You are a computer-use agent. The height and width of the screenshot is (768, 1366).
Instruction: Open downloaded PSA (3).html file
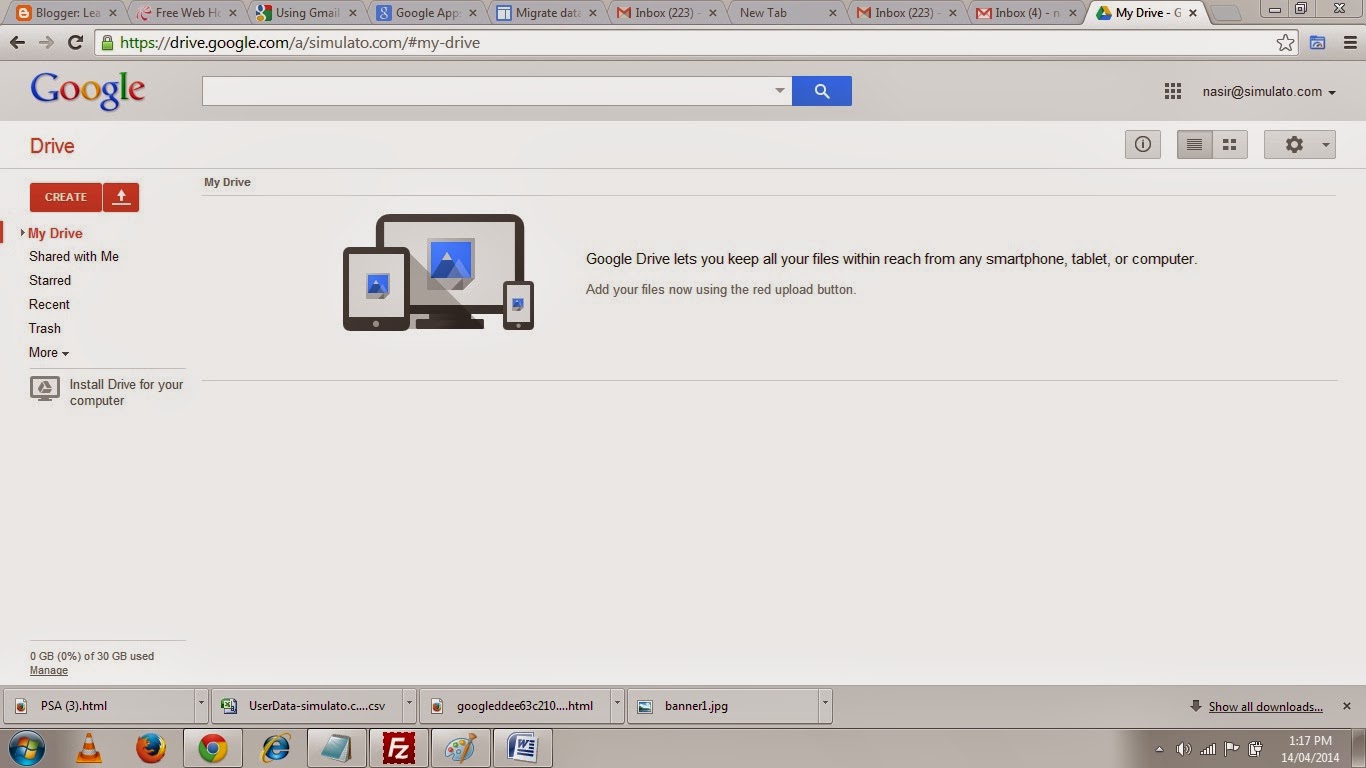pyautogui.click(x=99, y=706)
